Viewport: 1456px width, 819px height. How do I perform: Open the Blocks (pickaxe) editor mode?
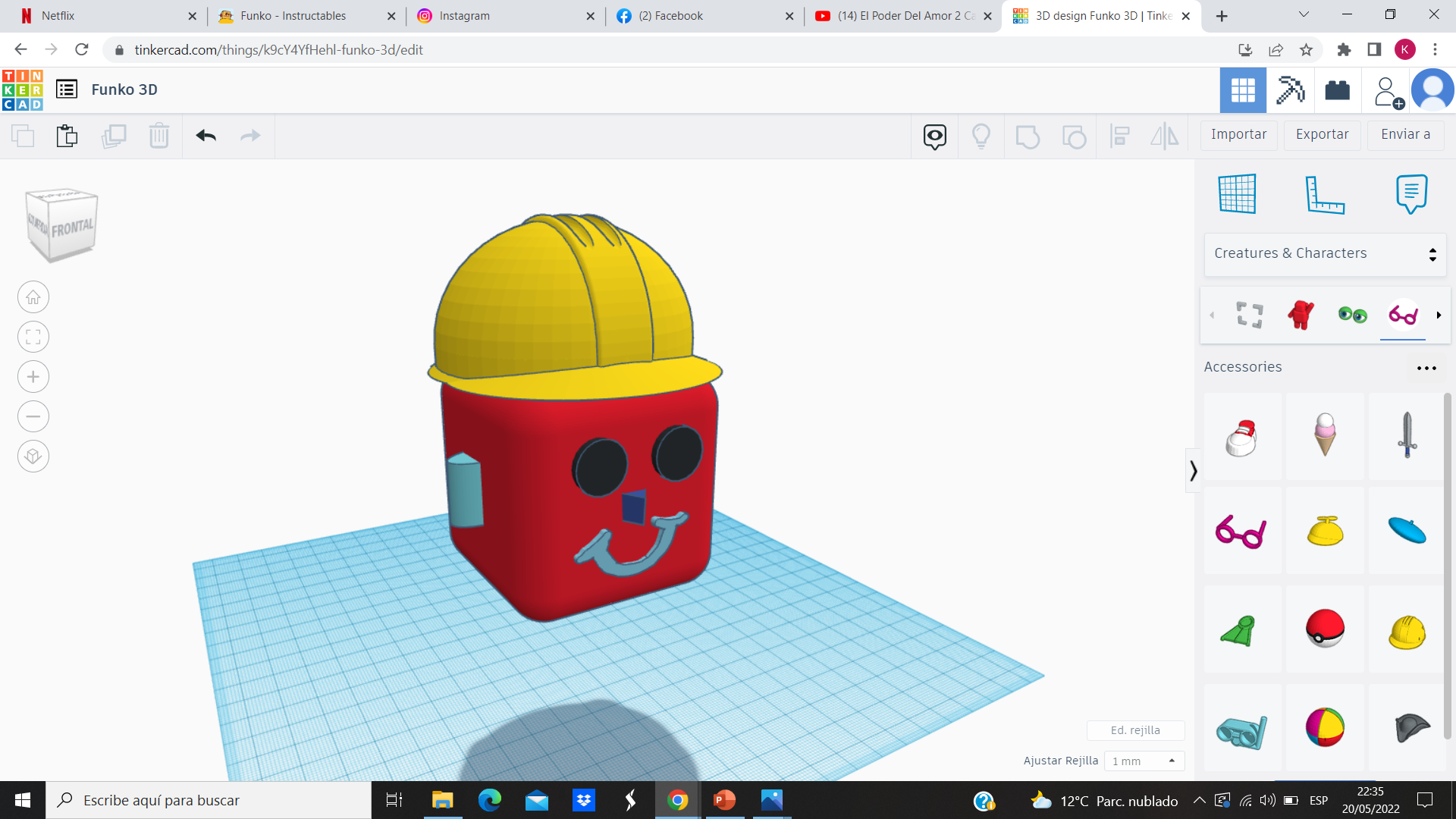pos(1290,90)
